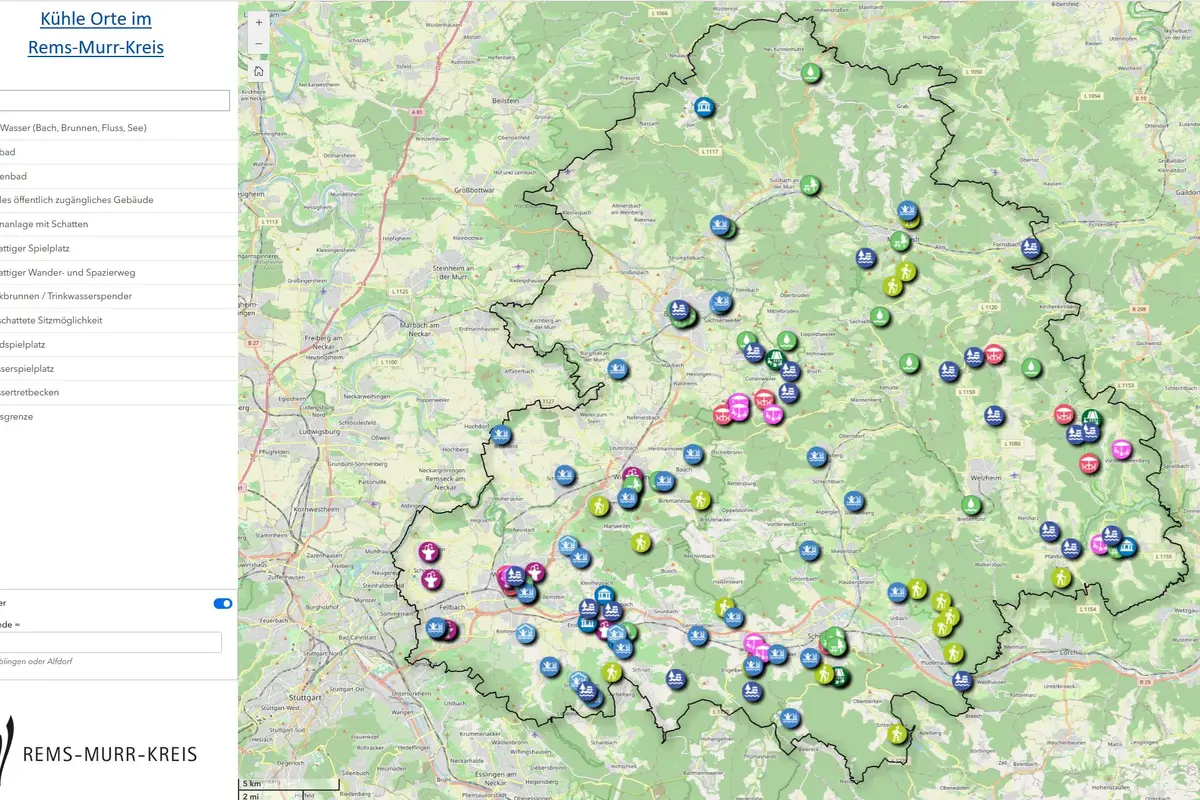The image size is (1200, 800).
Task: Zoom out of the map
Action: coord(259,45)
